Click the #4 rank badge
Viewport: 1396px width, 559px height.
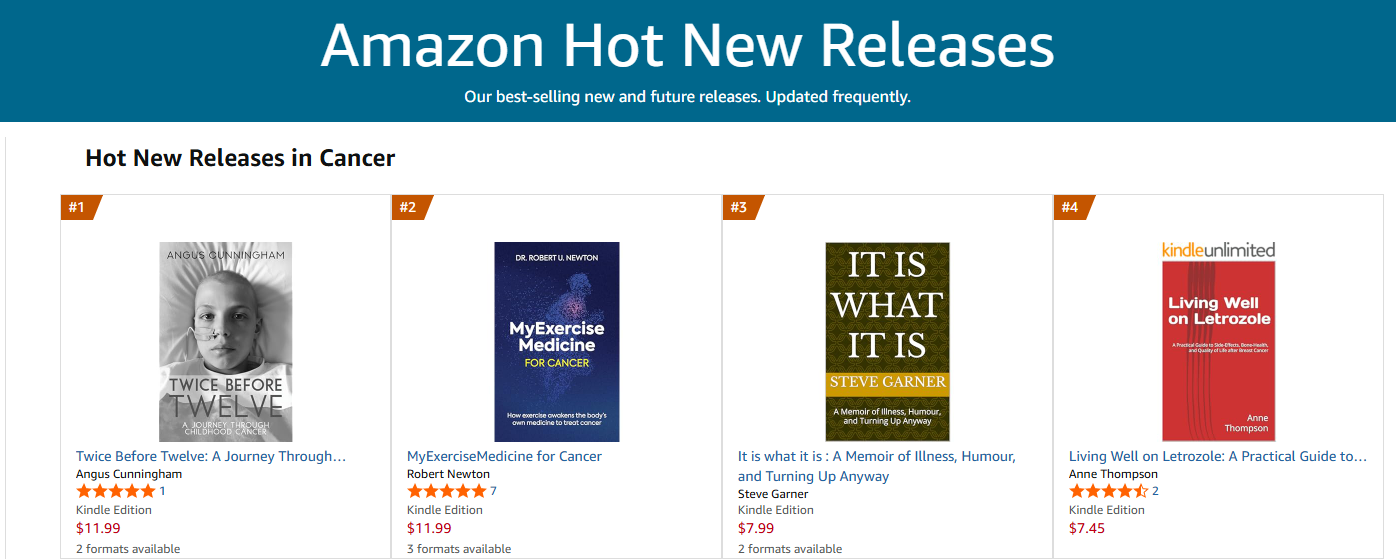[1072, 207]
